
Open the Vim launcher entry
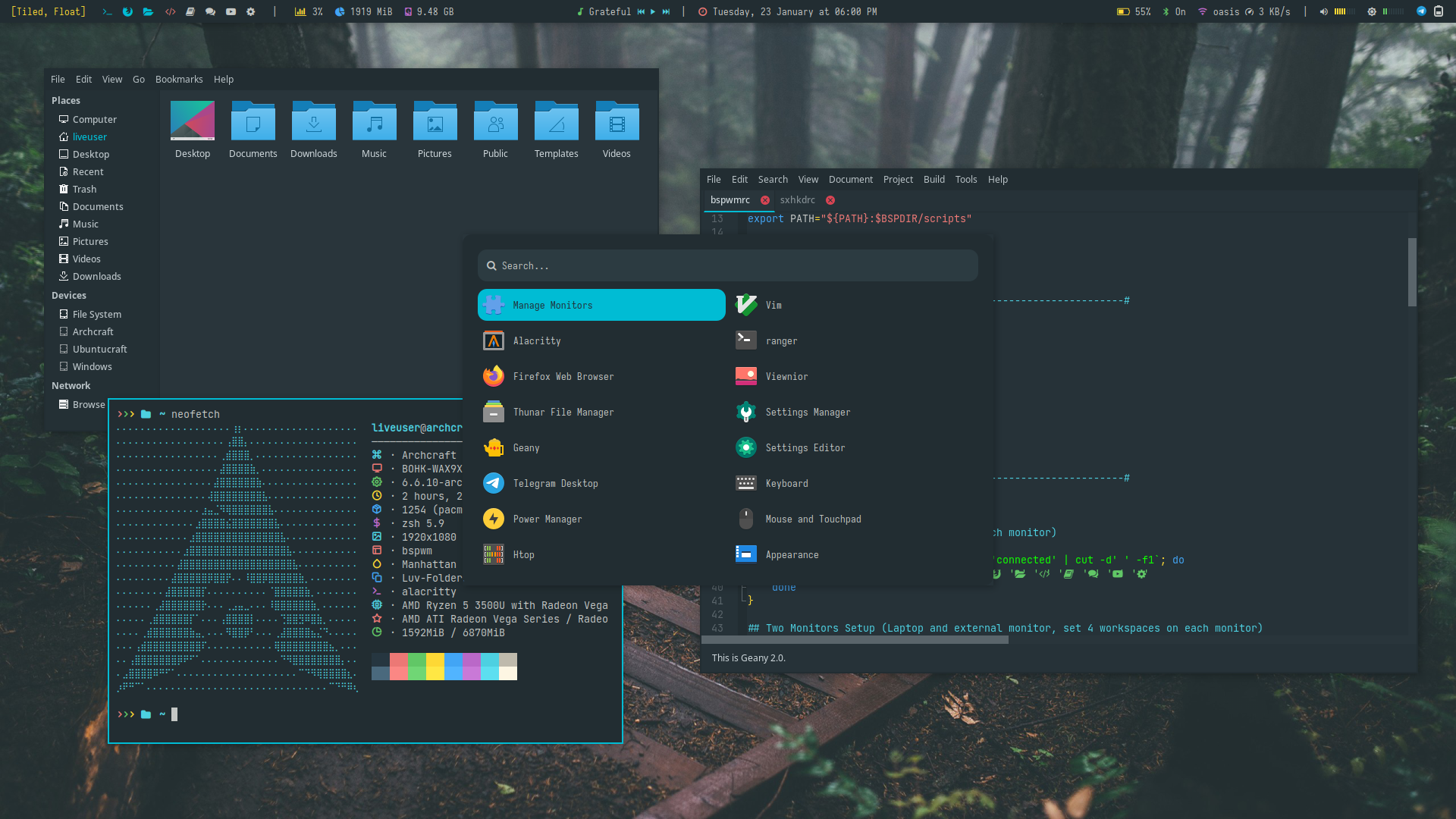pos(773,306)
